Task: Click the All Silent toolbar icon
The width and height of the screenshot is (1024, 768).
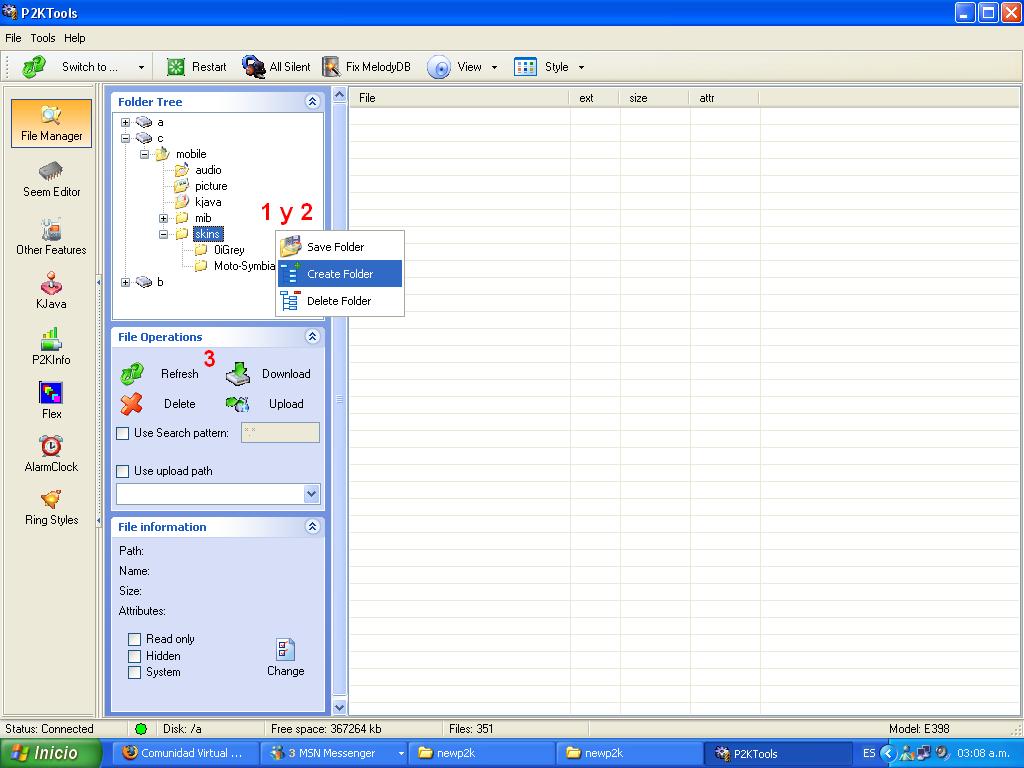Action: (x=253, y=67)
